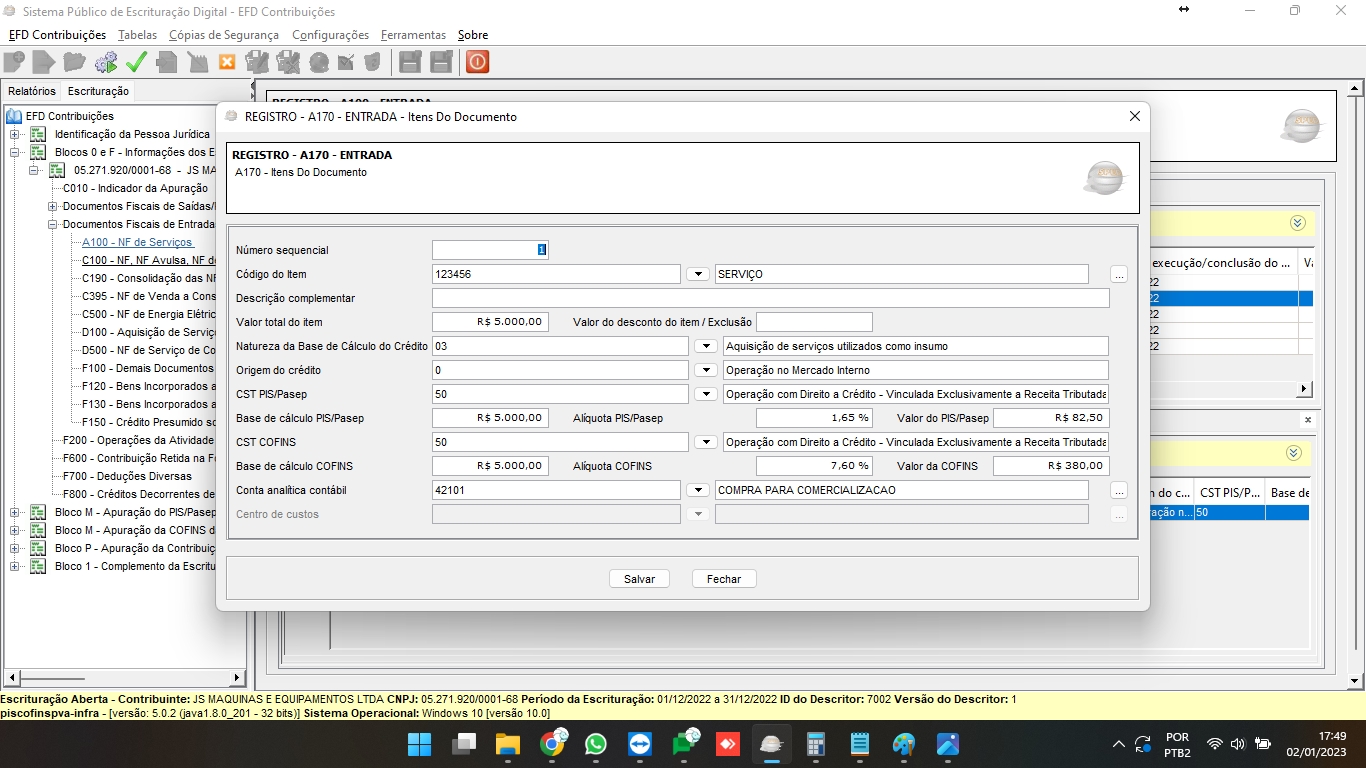The width and height of the screenshot is (1366, 768).
Task: Click the Salvar button
Action: (x=639, y=579)
